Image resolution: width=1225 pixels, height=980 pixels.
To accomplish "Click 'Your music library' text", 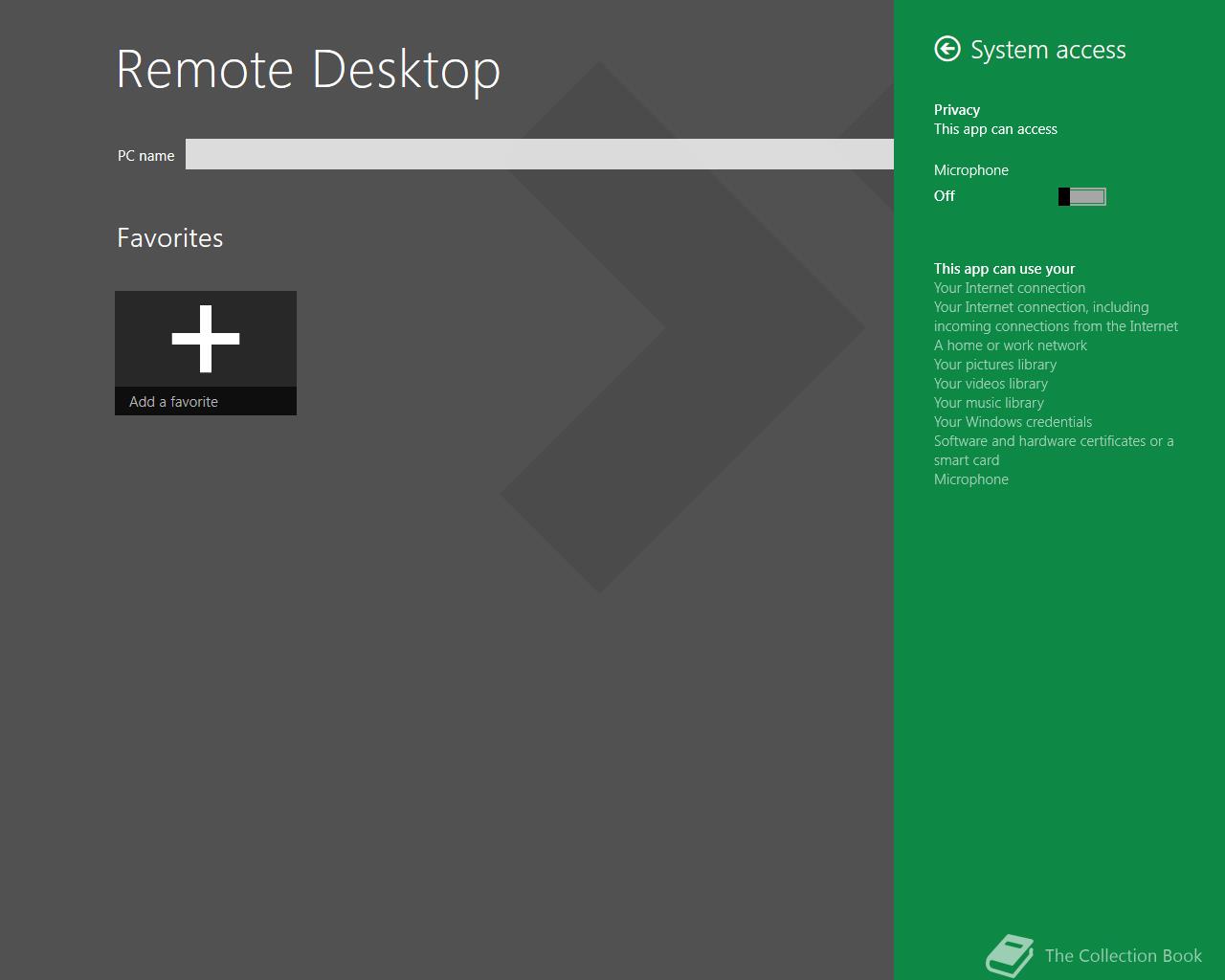I will point(989,403).
